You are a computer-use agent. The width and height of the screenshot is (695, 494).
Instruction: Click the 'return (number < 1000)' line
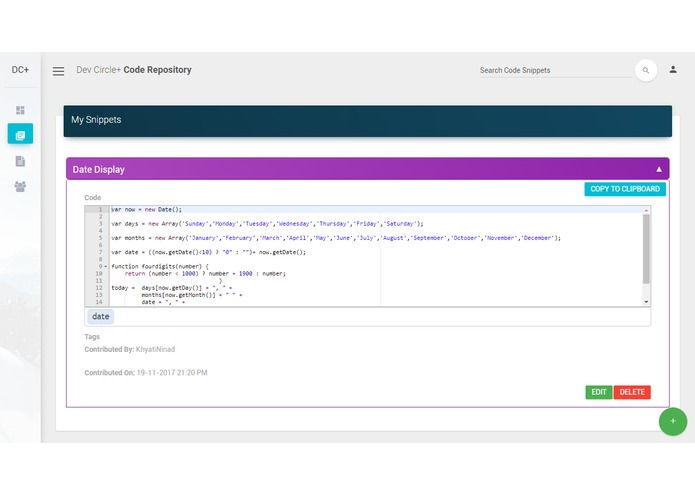pos(205,274)
